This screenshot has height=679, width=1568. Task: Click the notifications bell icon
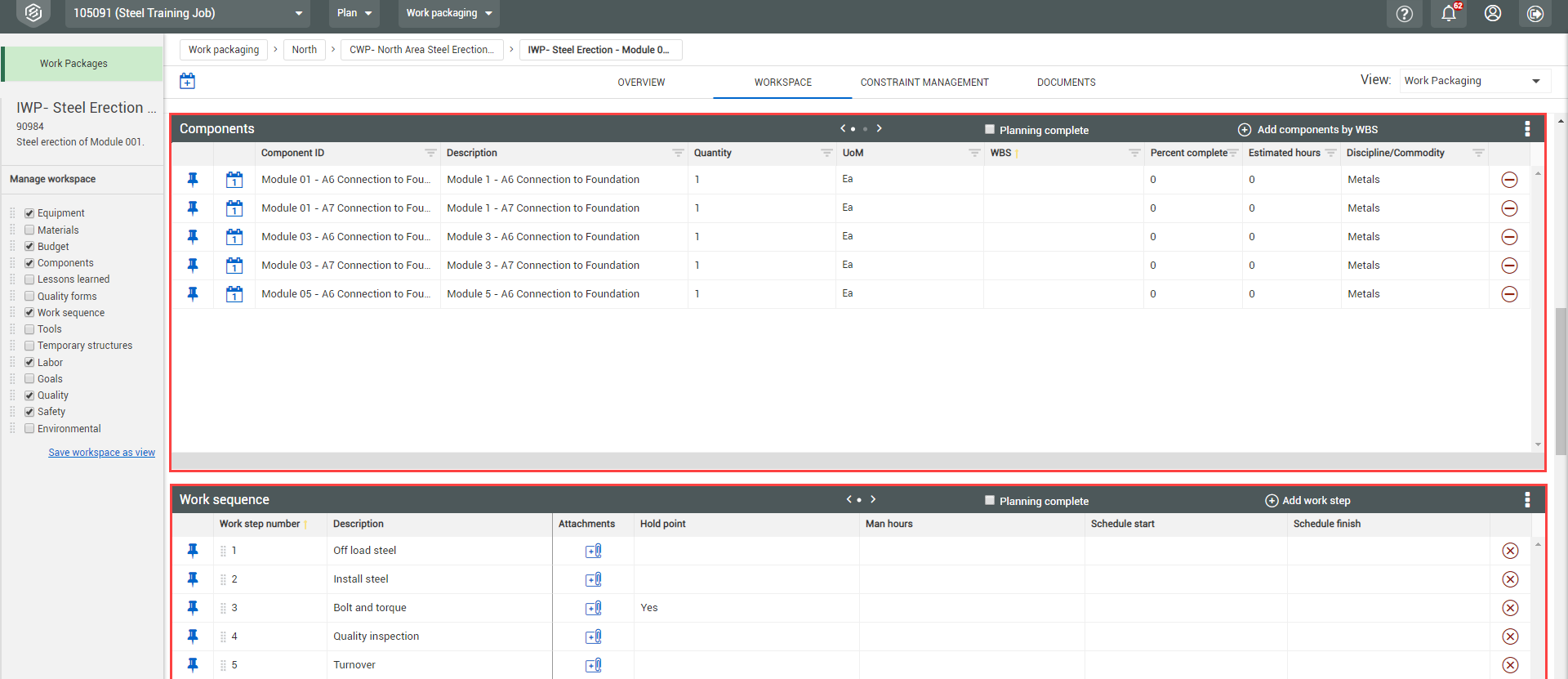[x=1449, y=14]
